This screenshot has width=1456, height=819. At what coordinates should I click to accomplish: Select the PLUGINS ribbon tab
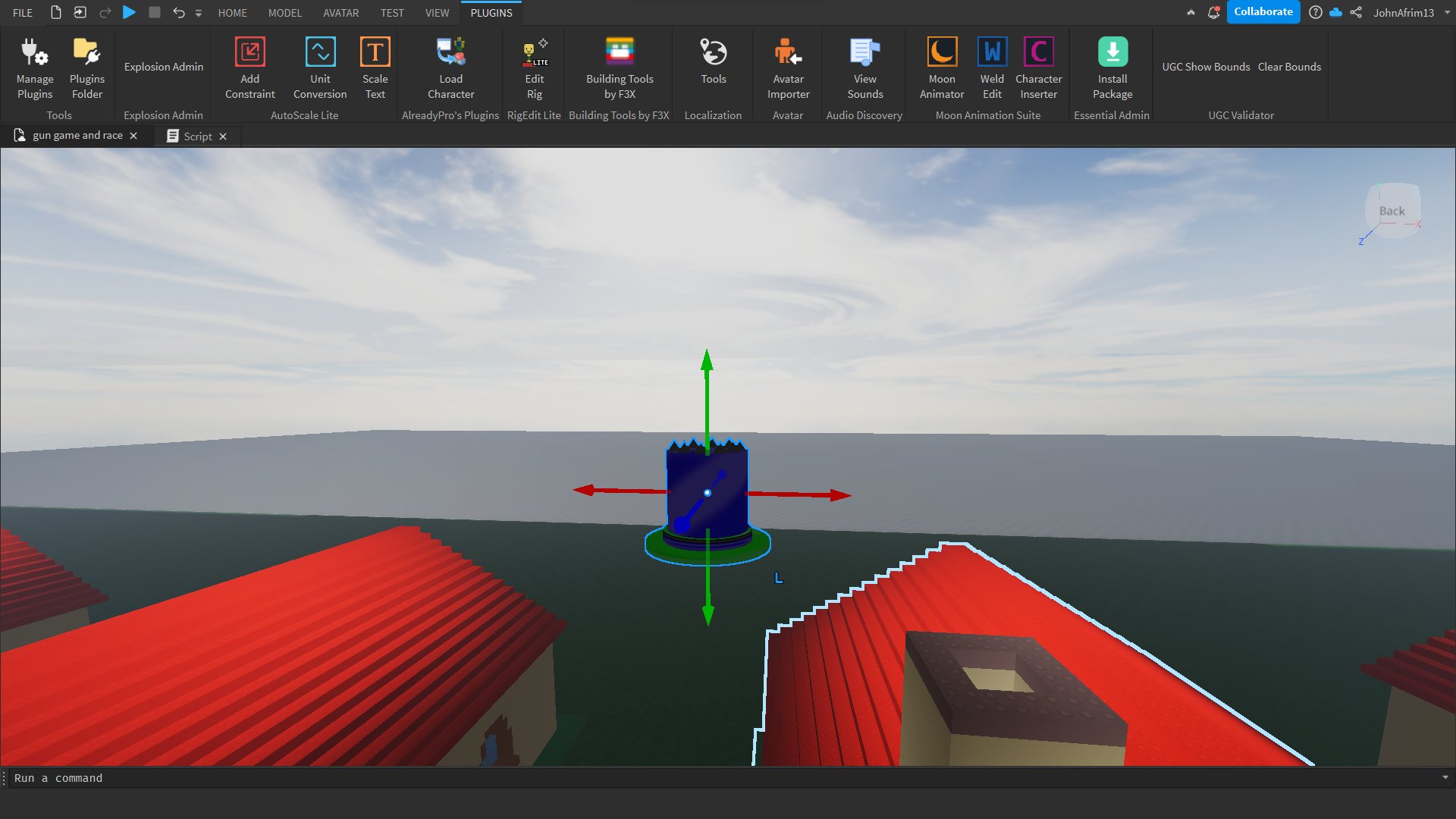click(x=491, y=12)
